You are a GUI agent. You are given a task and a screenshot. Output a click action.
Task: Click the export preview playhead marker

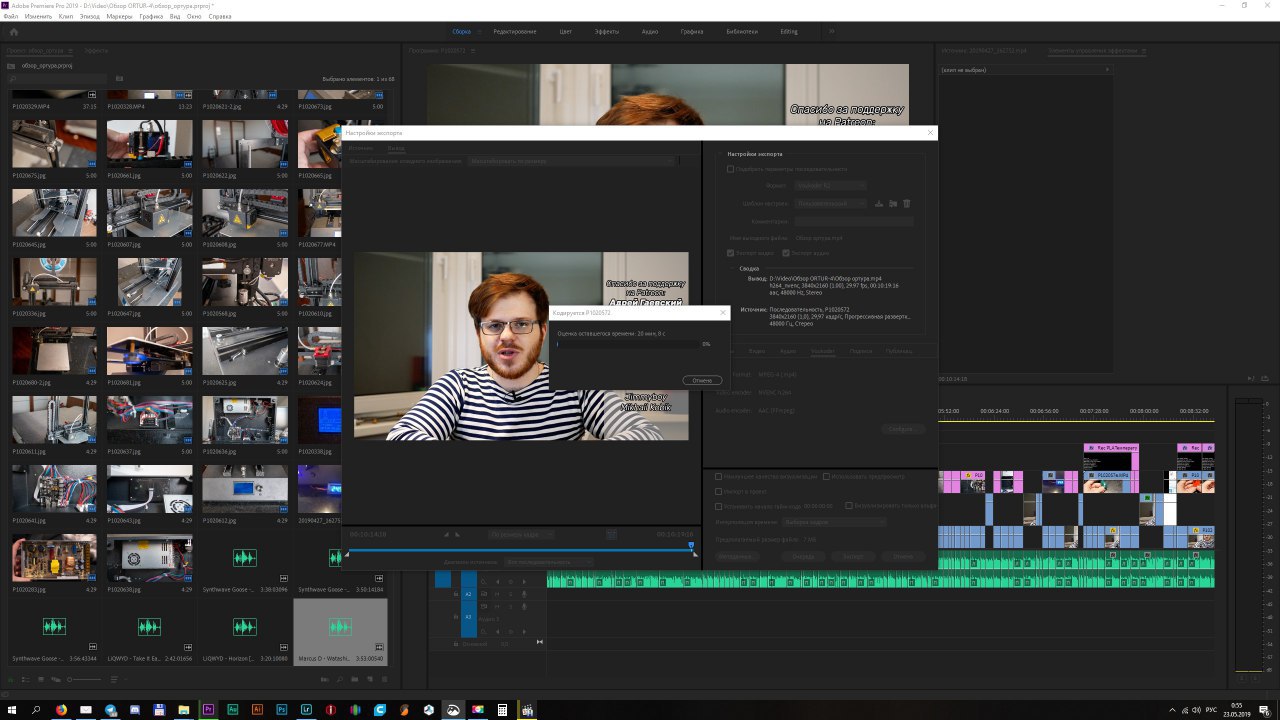click(x=691, y=545)
